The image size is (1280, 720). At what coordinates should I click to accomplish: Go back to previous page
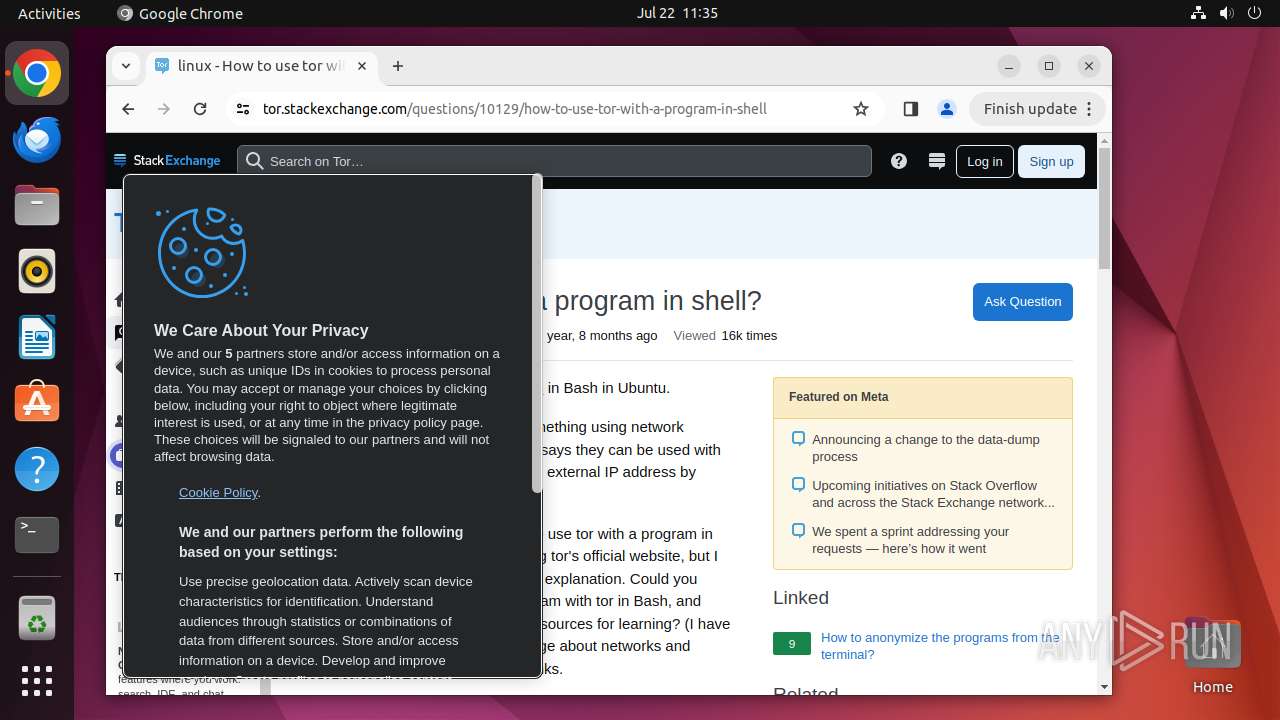128,109
